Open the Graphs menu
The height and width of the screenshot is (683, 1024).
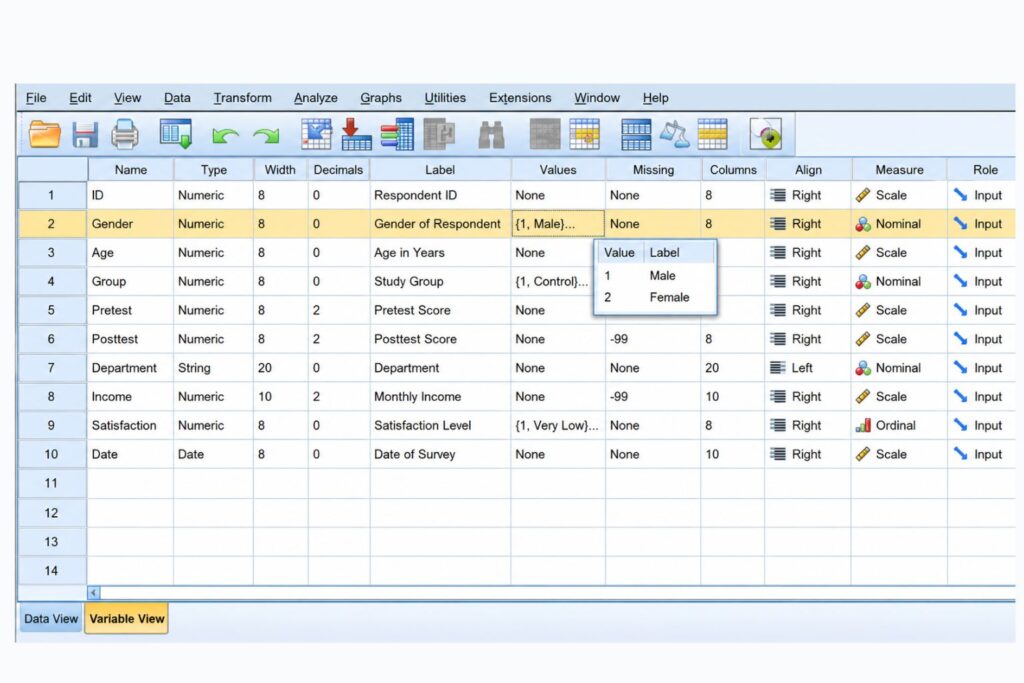(x=381, y=98)
